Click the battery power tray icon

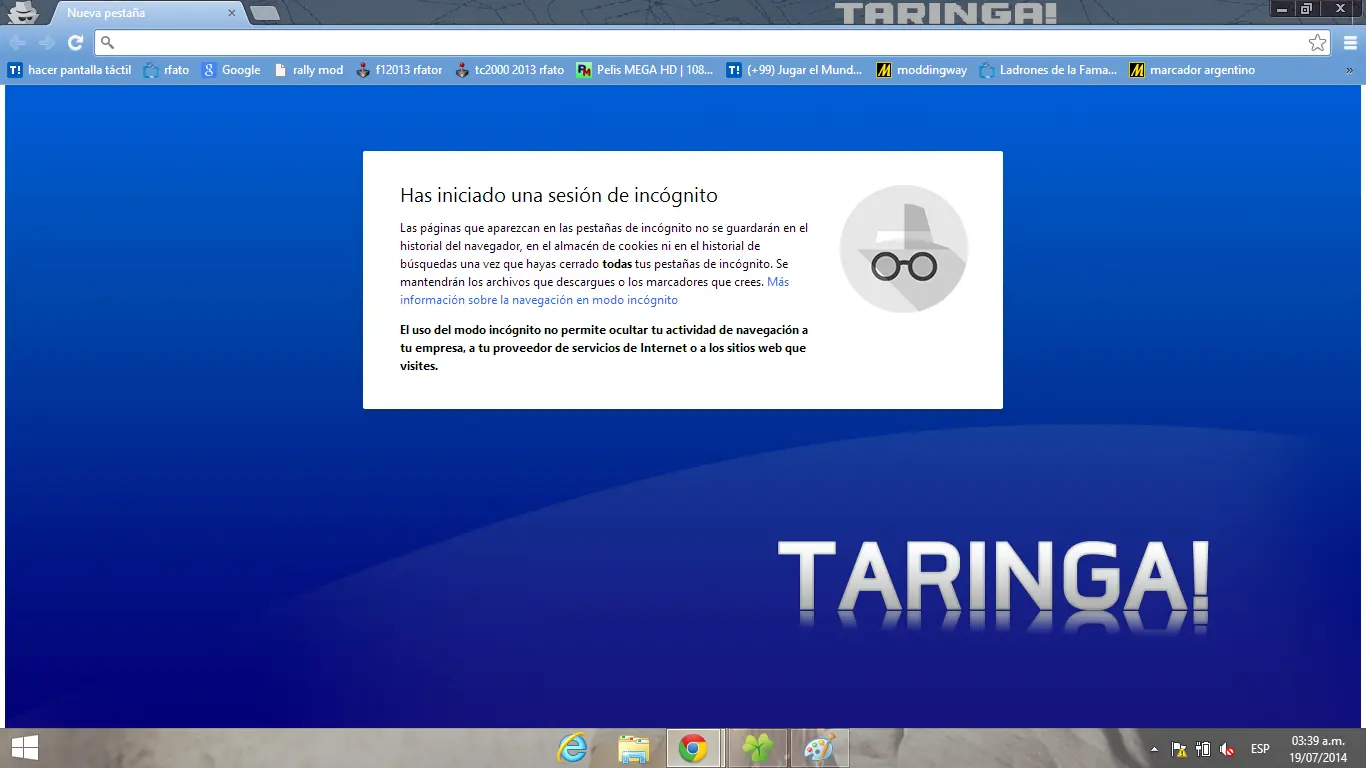pos(1203,749)
